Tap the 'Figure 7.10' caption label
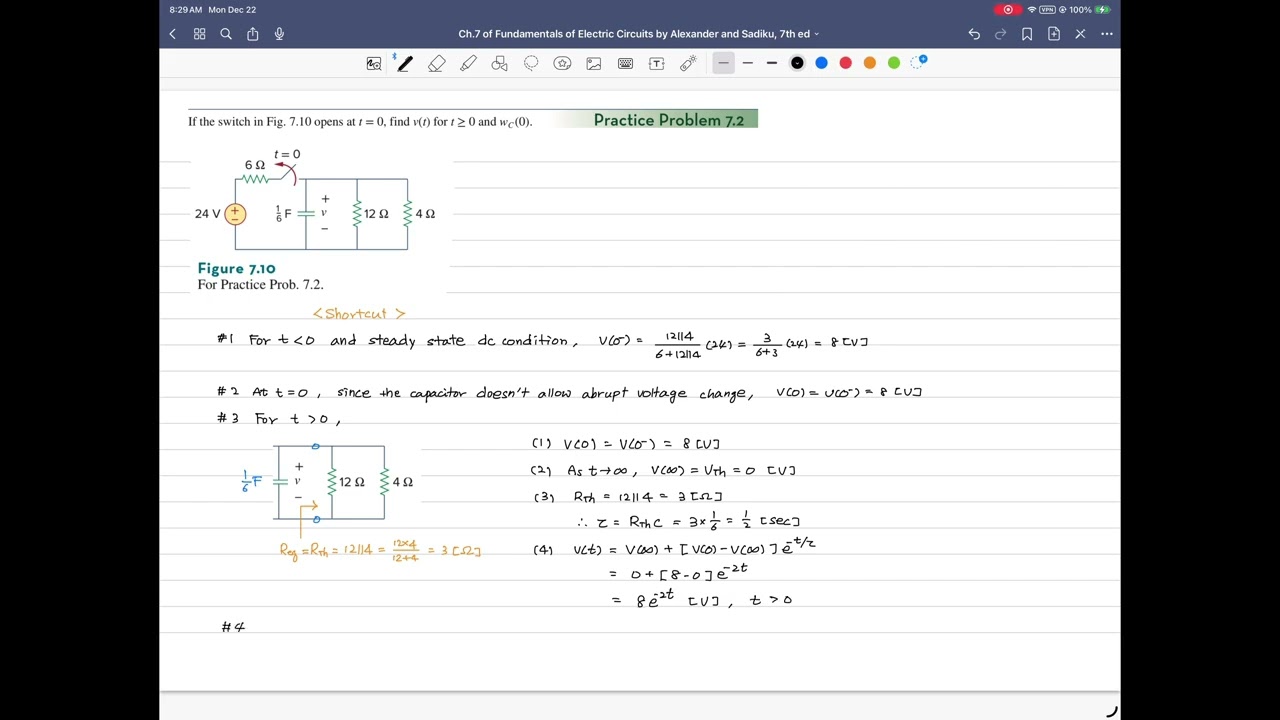Image resolution: width=1280 pixels, height=720 pixels. point(236,268)
